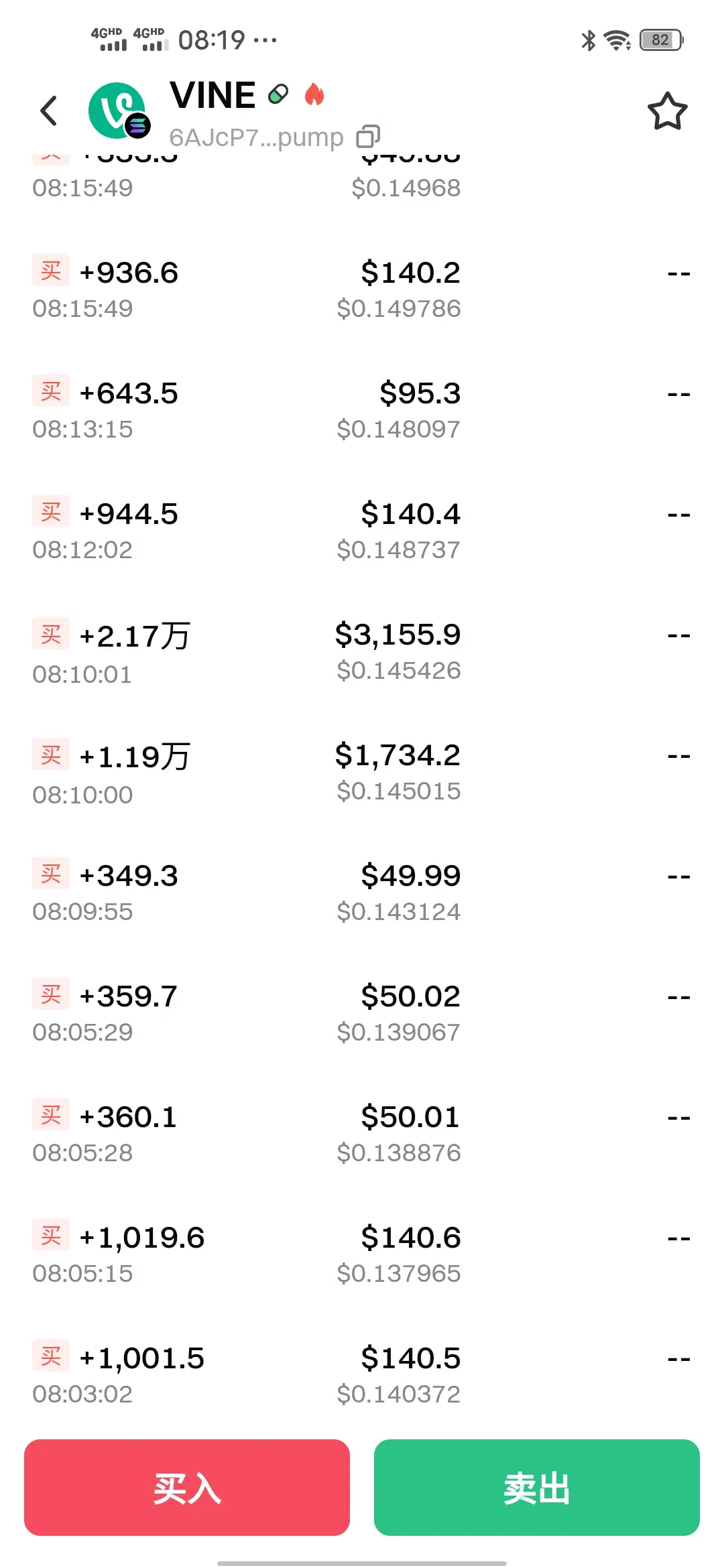Tap the green pill icon beside VINE
The width and height of the screenshot is (724, 1568).
tap(278, 94)
